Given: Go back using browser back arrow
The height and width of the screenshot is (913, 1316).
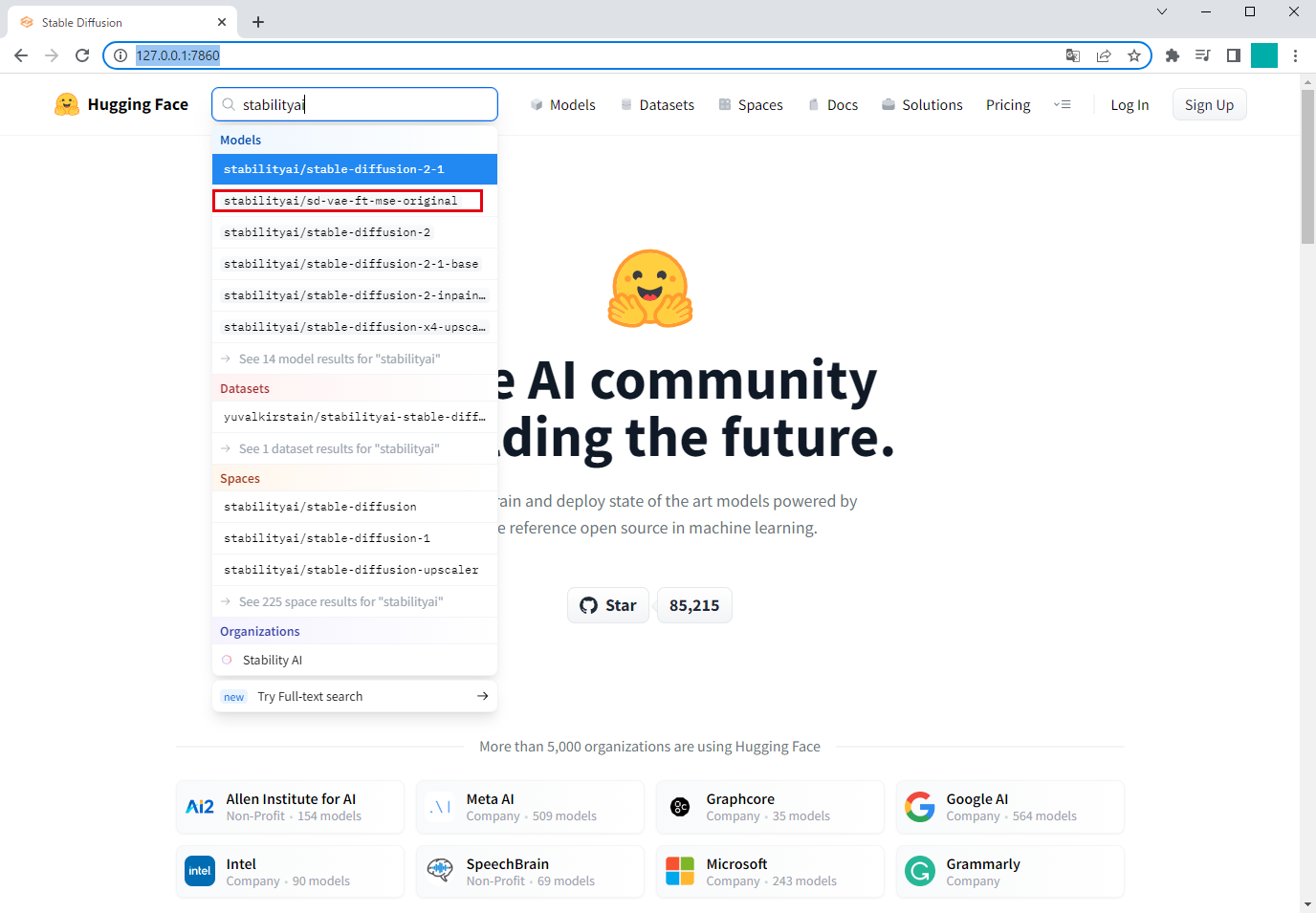Looking at the screenshot, I should 21,55.
